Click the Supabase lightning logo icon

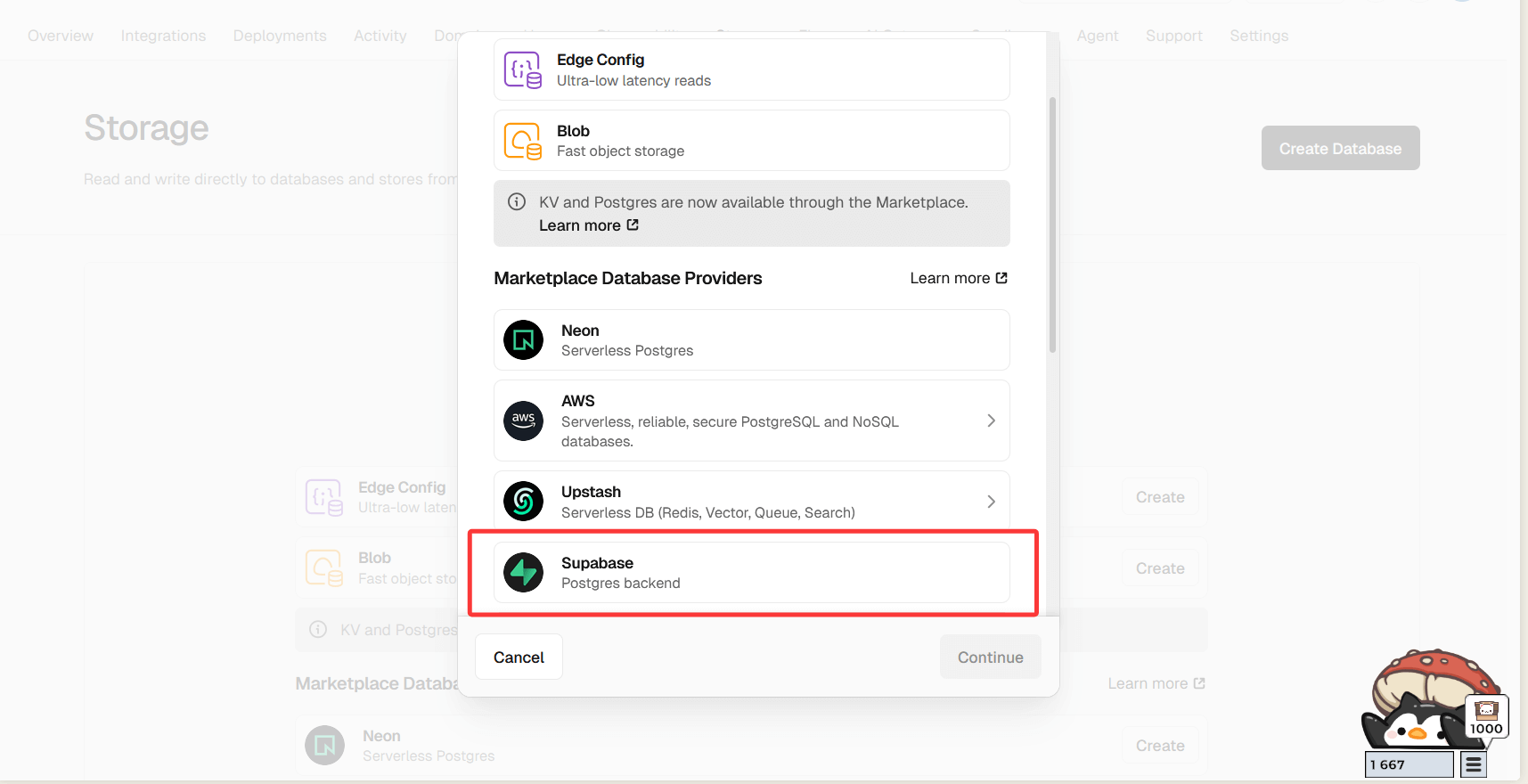pyautogui.click(x=523, y=573)
